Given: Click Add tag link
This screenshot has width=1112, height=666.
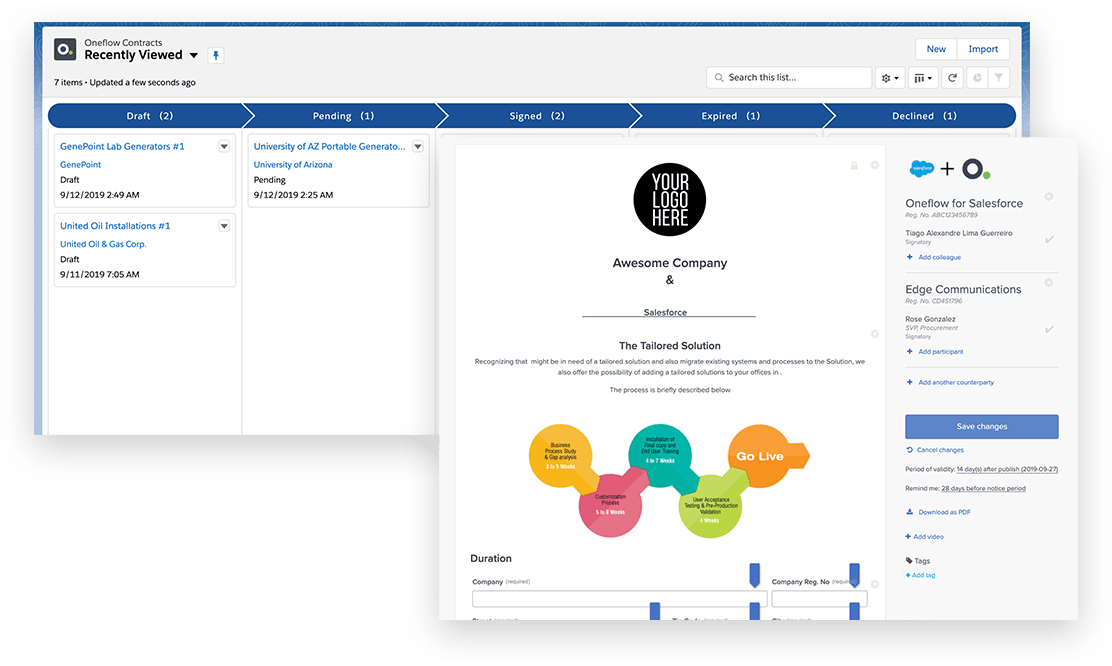Looking at the screenshot, I should point(921,575).
